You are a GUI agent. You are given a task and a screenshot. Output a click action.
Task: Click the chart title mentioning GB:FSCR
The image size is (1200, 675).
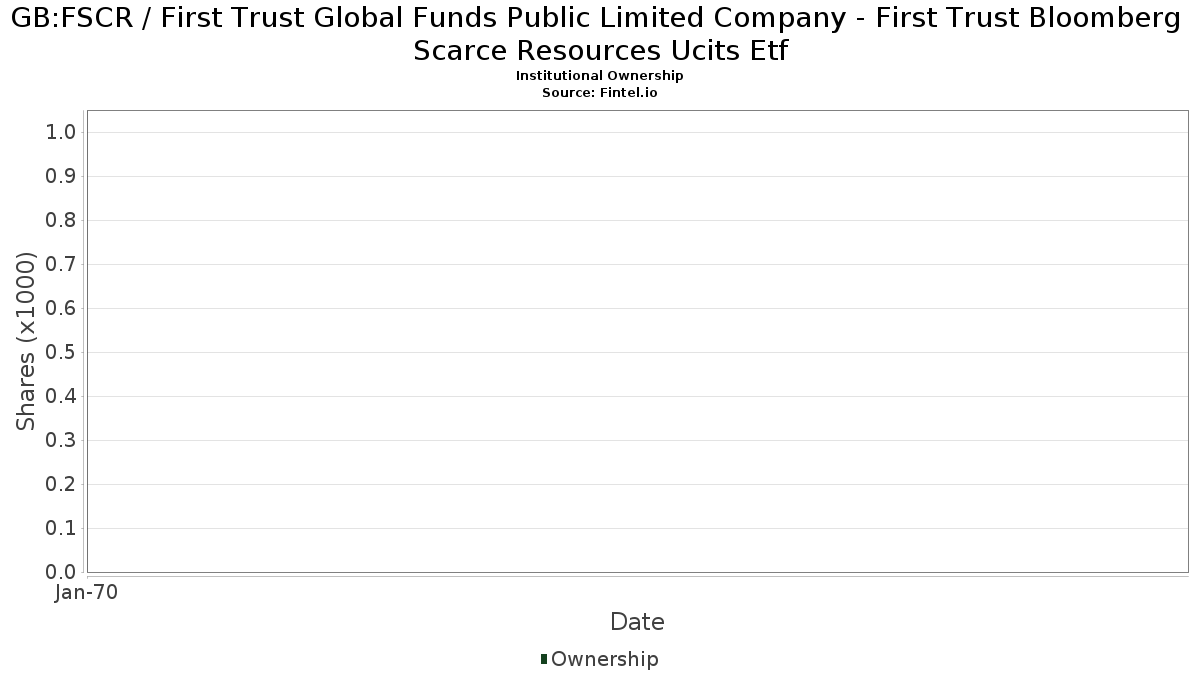click(x=600, y=35)
